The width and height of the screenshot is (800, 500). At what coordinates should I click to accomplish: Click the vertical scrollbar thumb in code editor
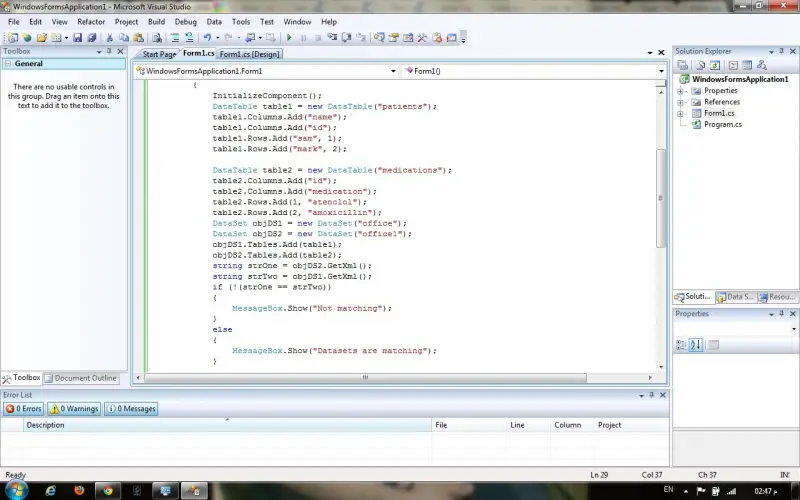click(661, 198)
